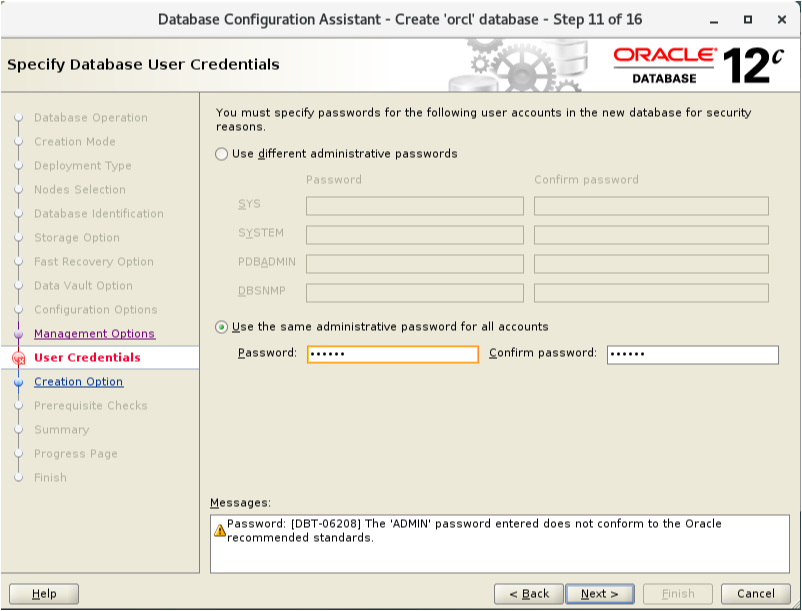Click the Management Options step bullet
The image size is (802, 611).
(18, 334)
